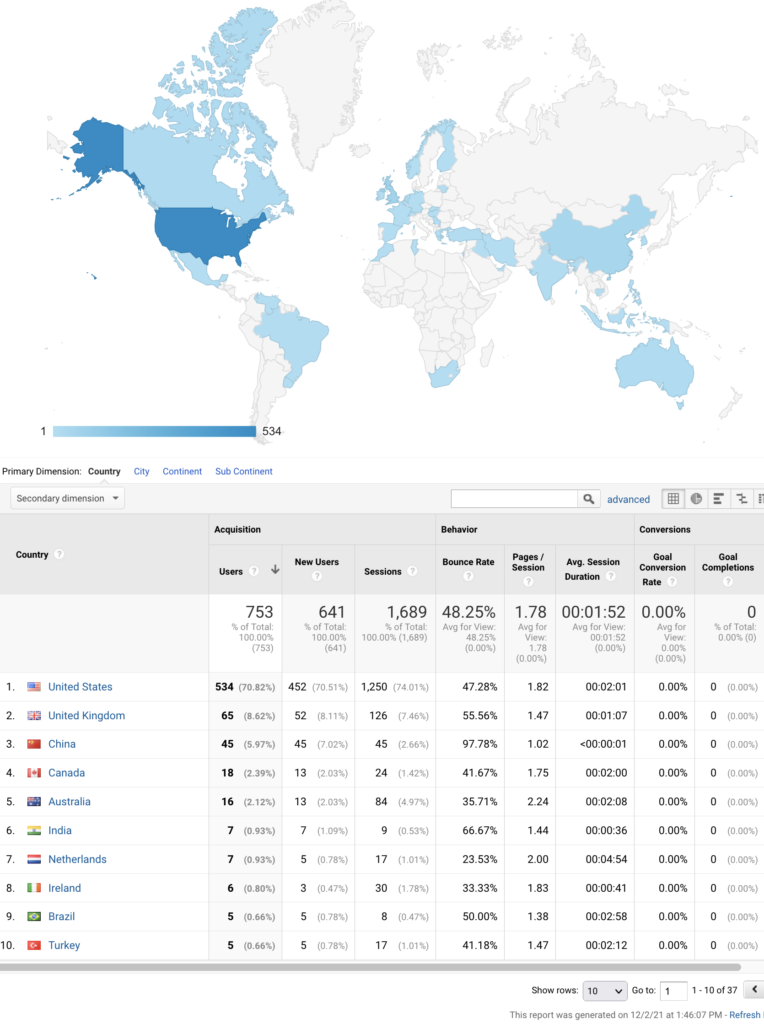The height and width of the screenshot is (1024, 764).
Task: Switch to the performance bar view
Action: 718,499
